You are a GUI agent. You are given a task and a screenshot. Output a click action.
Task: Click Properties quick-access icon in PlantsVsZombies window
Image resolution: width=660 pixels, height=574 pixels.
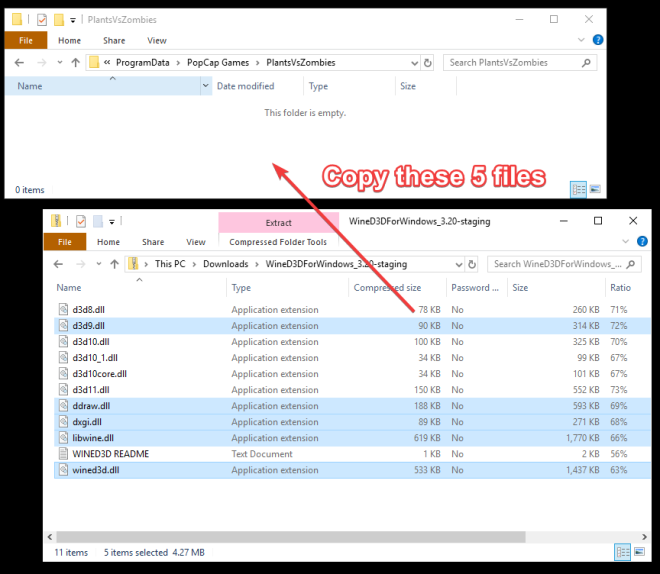click(x=42, y=20)
